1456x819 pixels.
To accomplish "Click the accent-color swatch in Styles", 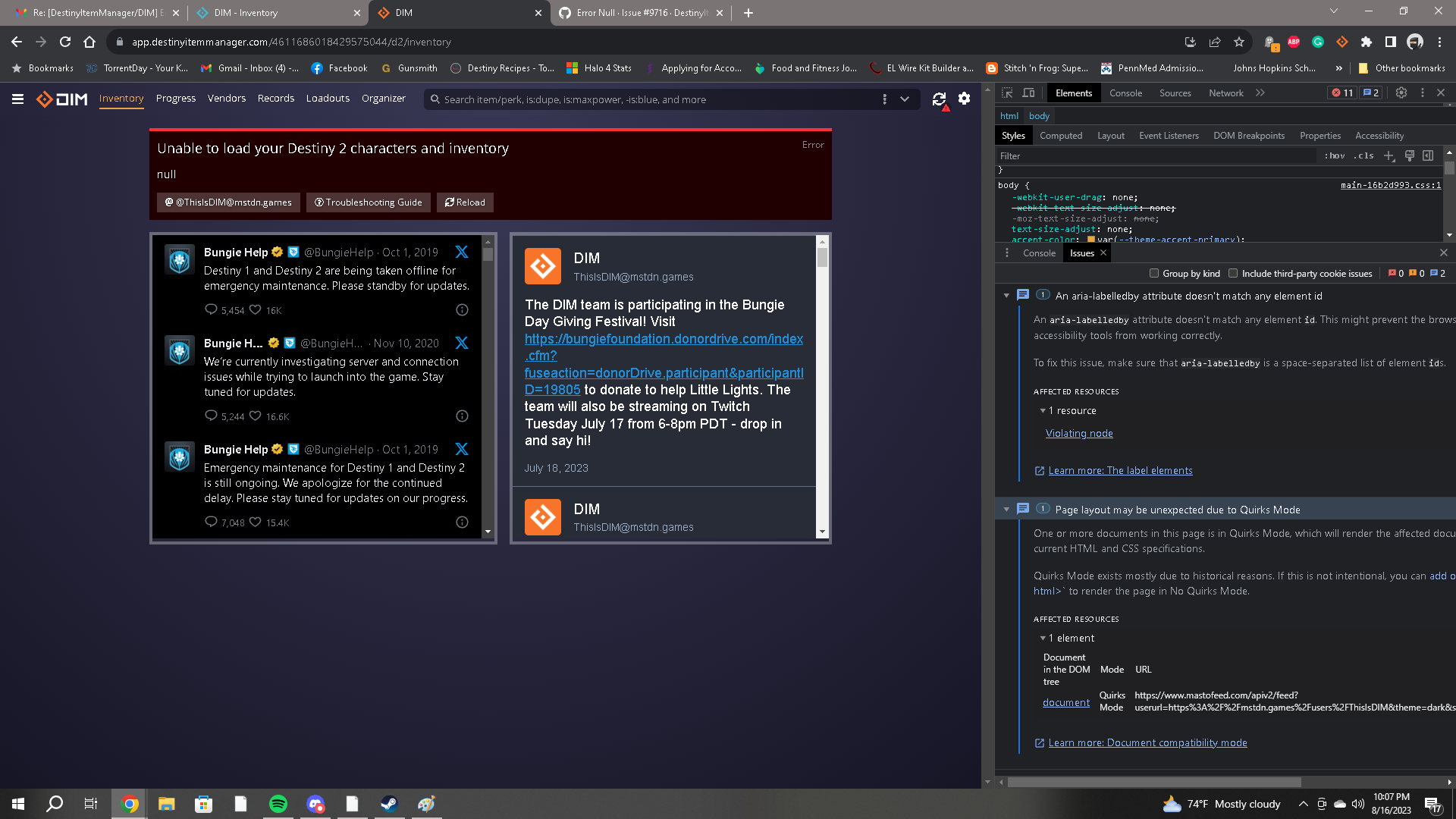I will point(1090,239).
